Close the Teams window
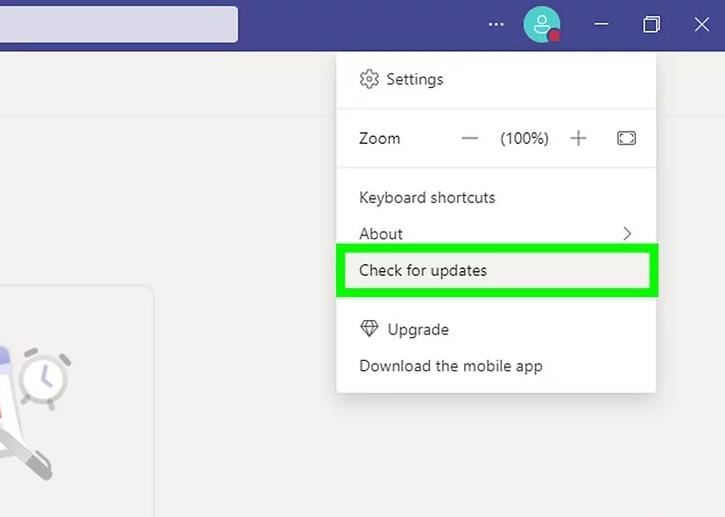Screen dimensions: 725x517 (x=701, y=24)
